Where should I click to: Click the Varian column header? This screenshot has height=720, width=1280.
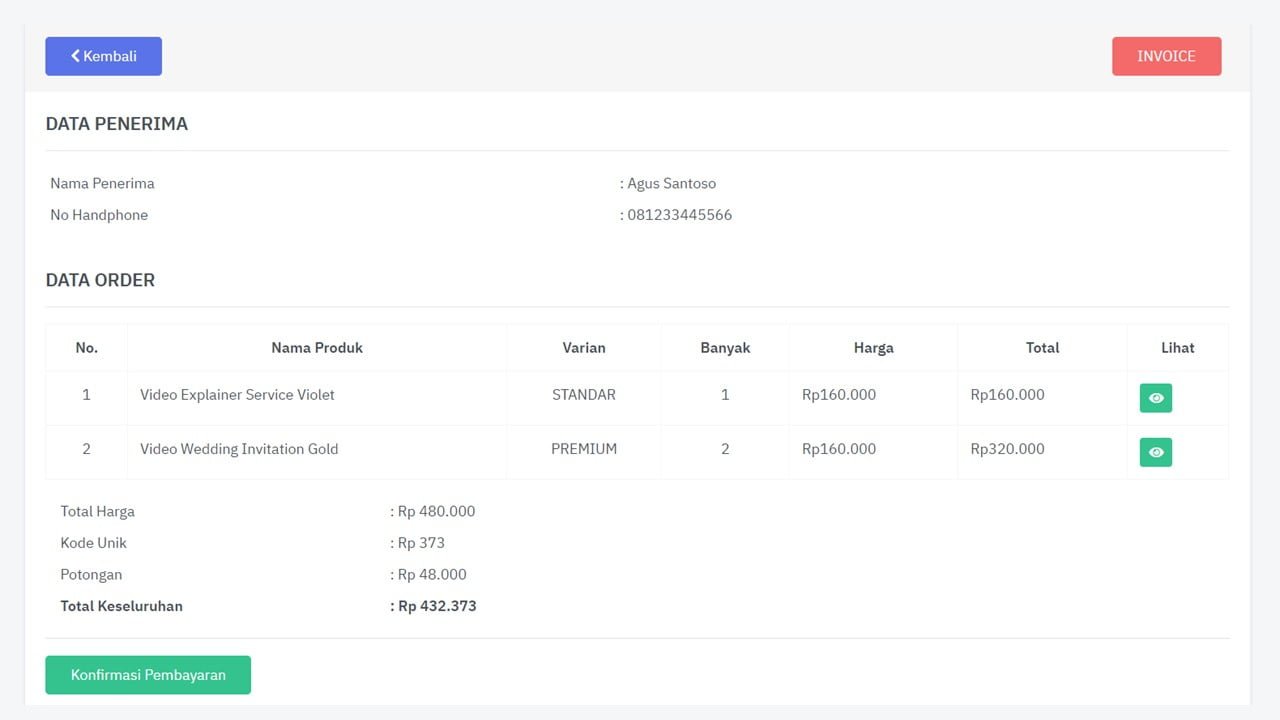(583, 348)
